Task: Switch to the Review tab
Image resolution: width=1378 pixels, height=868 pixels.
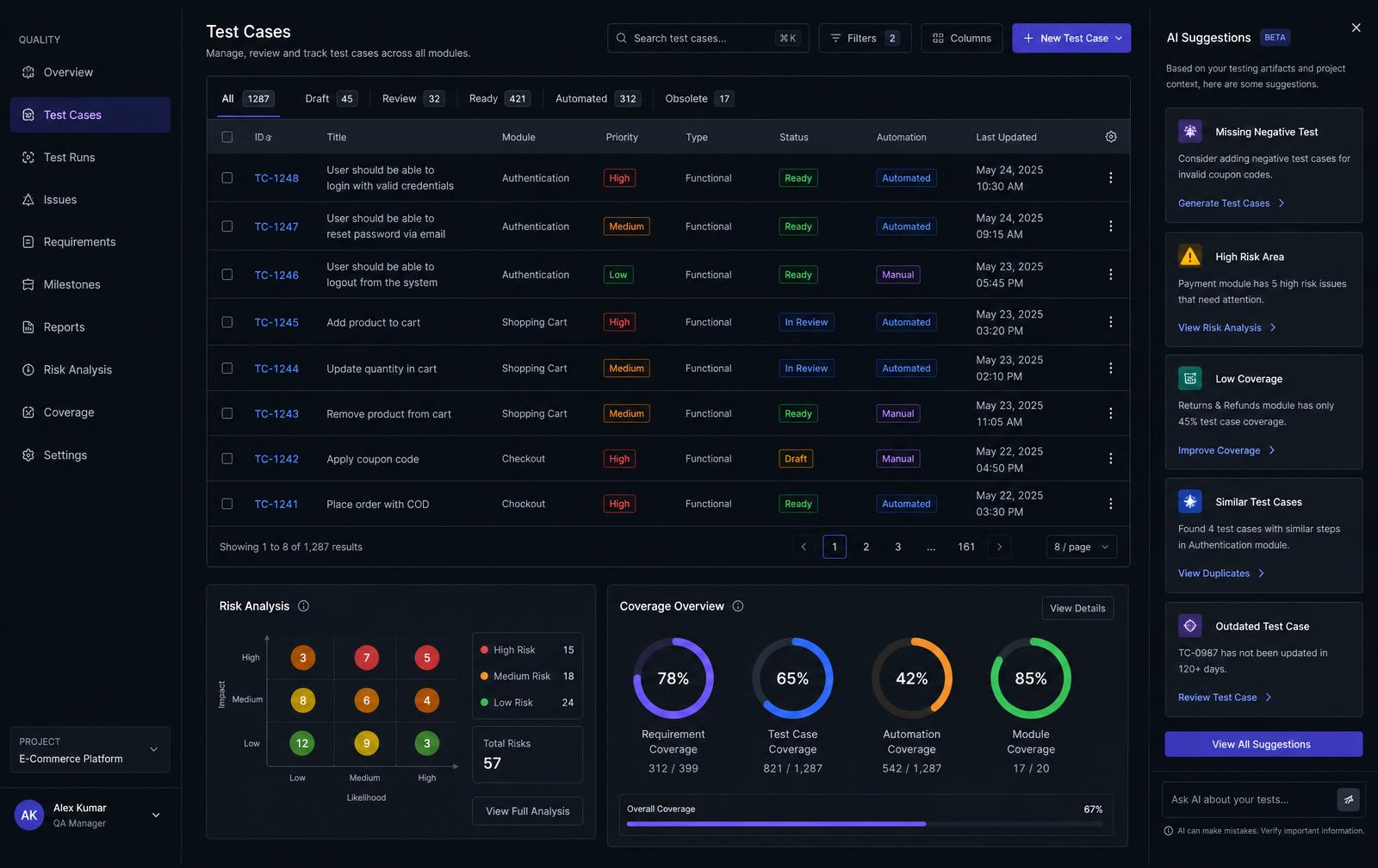Action: click(413, 99)
